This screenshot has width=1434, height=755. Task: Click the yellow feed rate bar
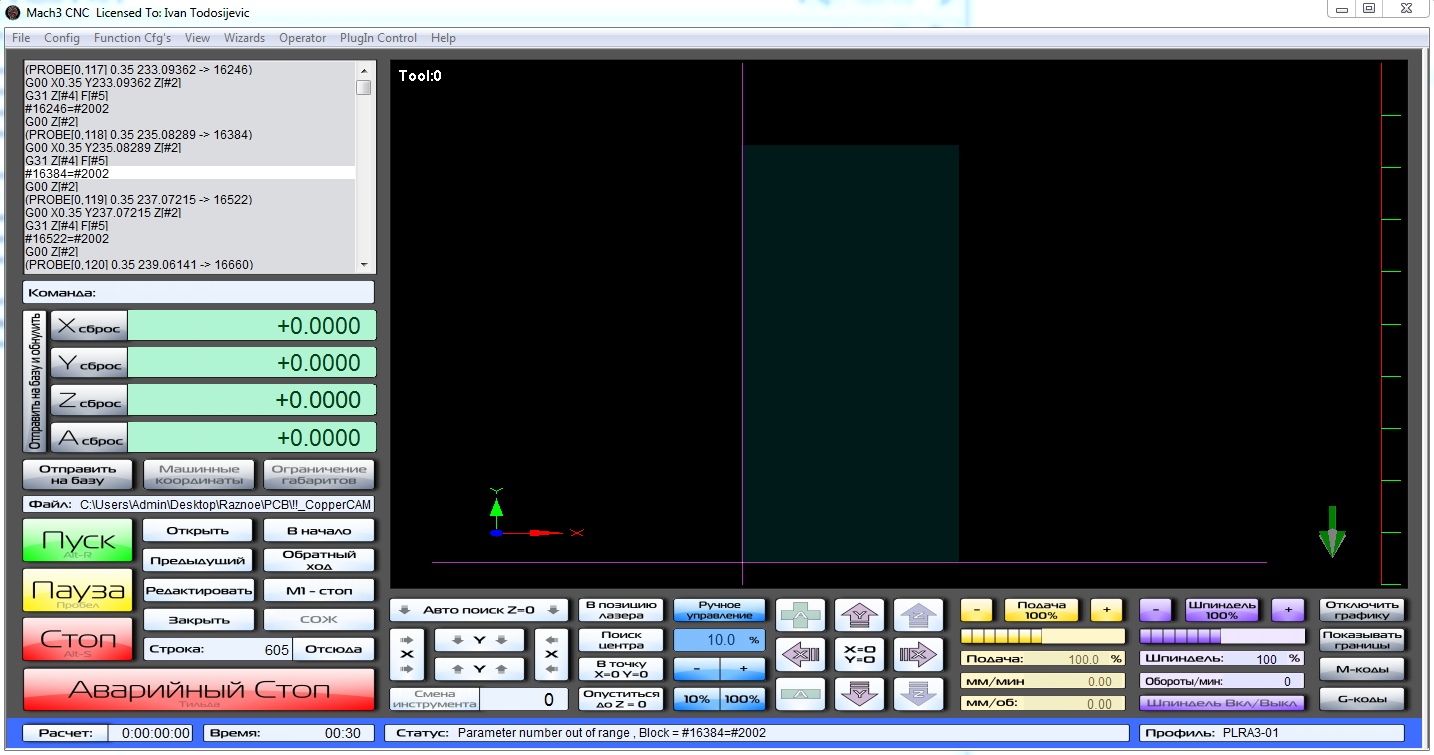point(1043,636)
